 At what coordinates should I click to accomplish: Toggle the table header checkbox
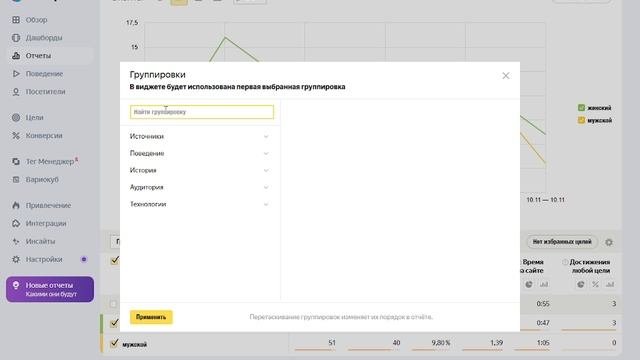[x=115, y=260]
